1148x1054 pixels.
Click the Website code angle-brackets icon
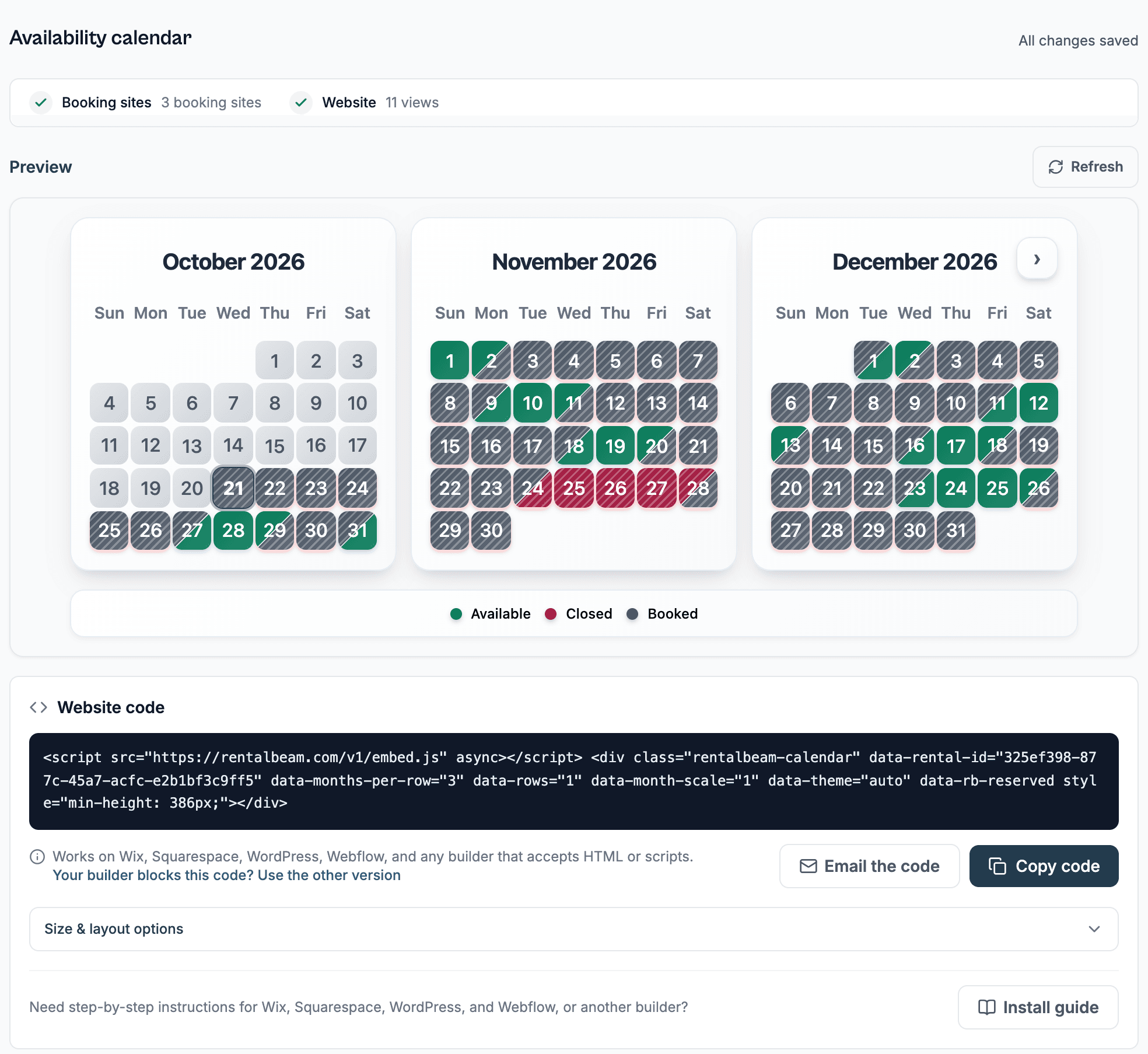pos(38,707)
